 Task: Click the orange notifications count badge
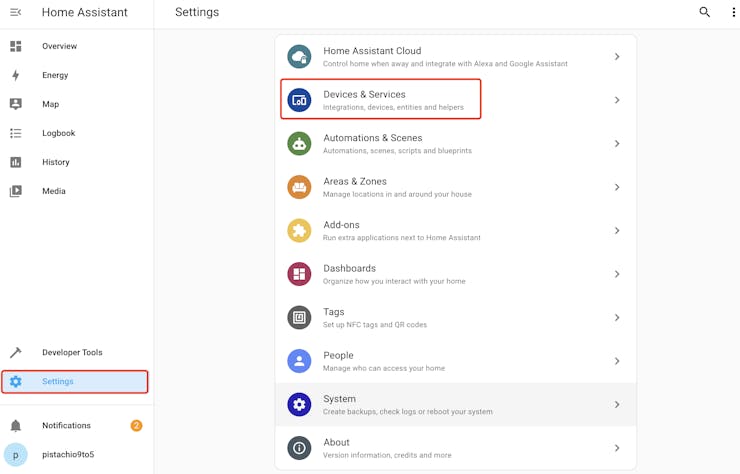(x=136, y=426)
